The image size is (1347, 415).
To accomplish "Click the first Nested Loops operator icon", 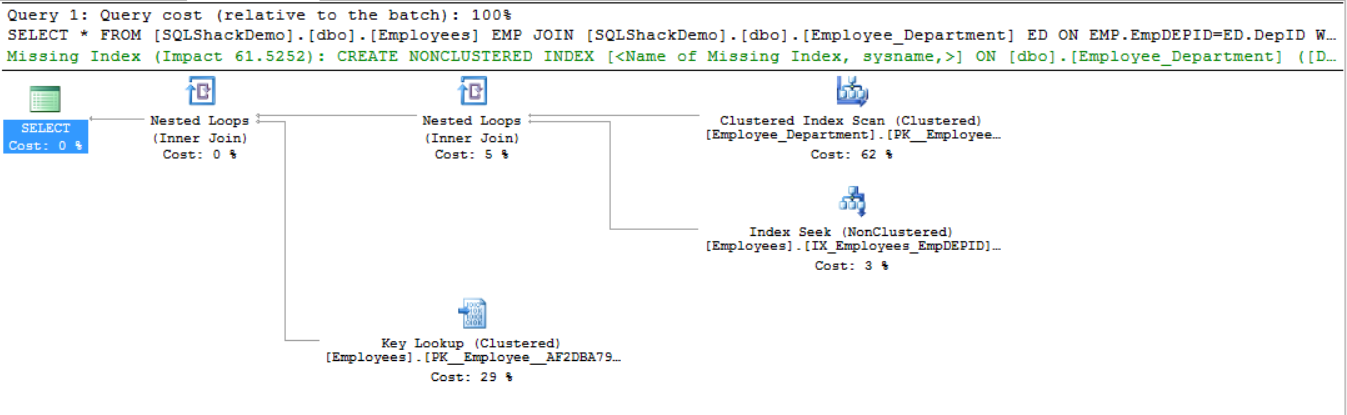I will click(201, 93).
